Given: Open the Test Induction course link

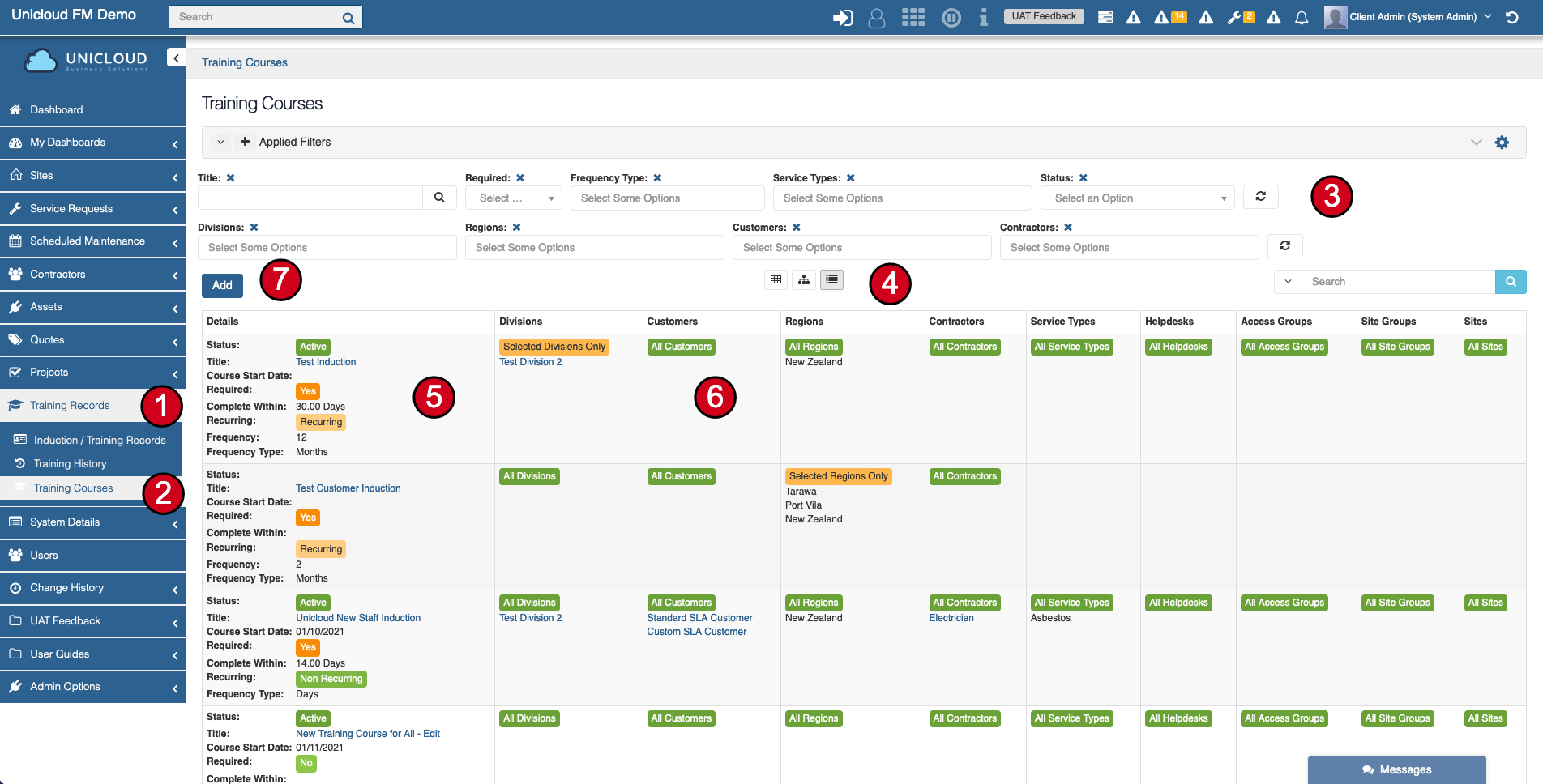Looking at the screenshot, I should coord(326,362).
